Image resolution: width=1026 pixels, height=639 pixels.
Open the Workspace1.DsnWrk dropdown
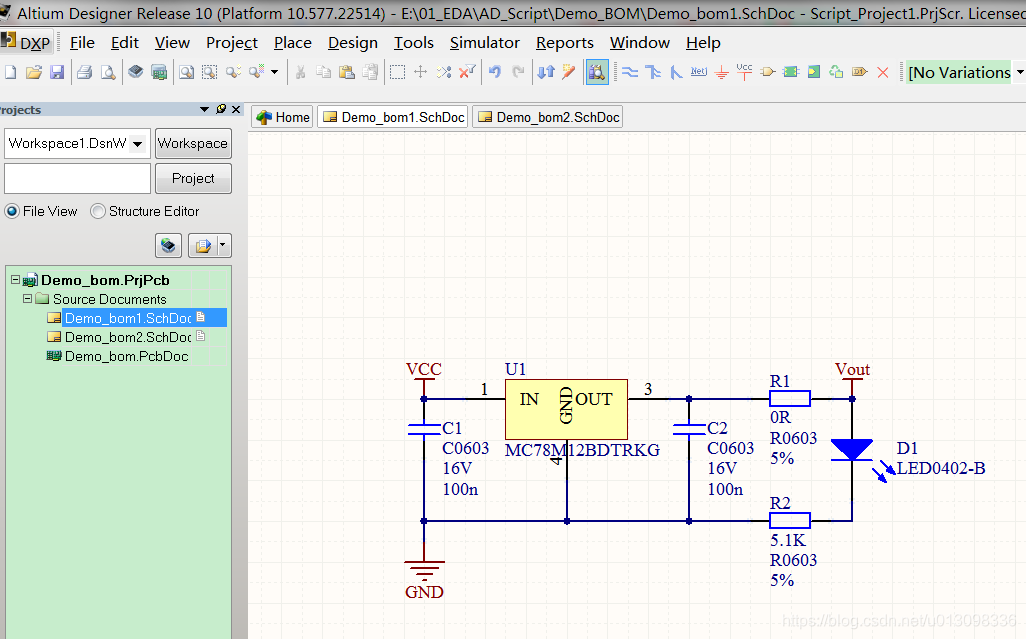(137, 144)
